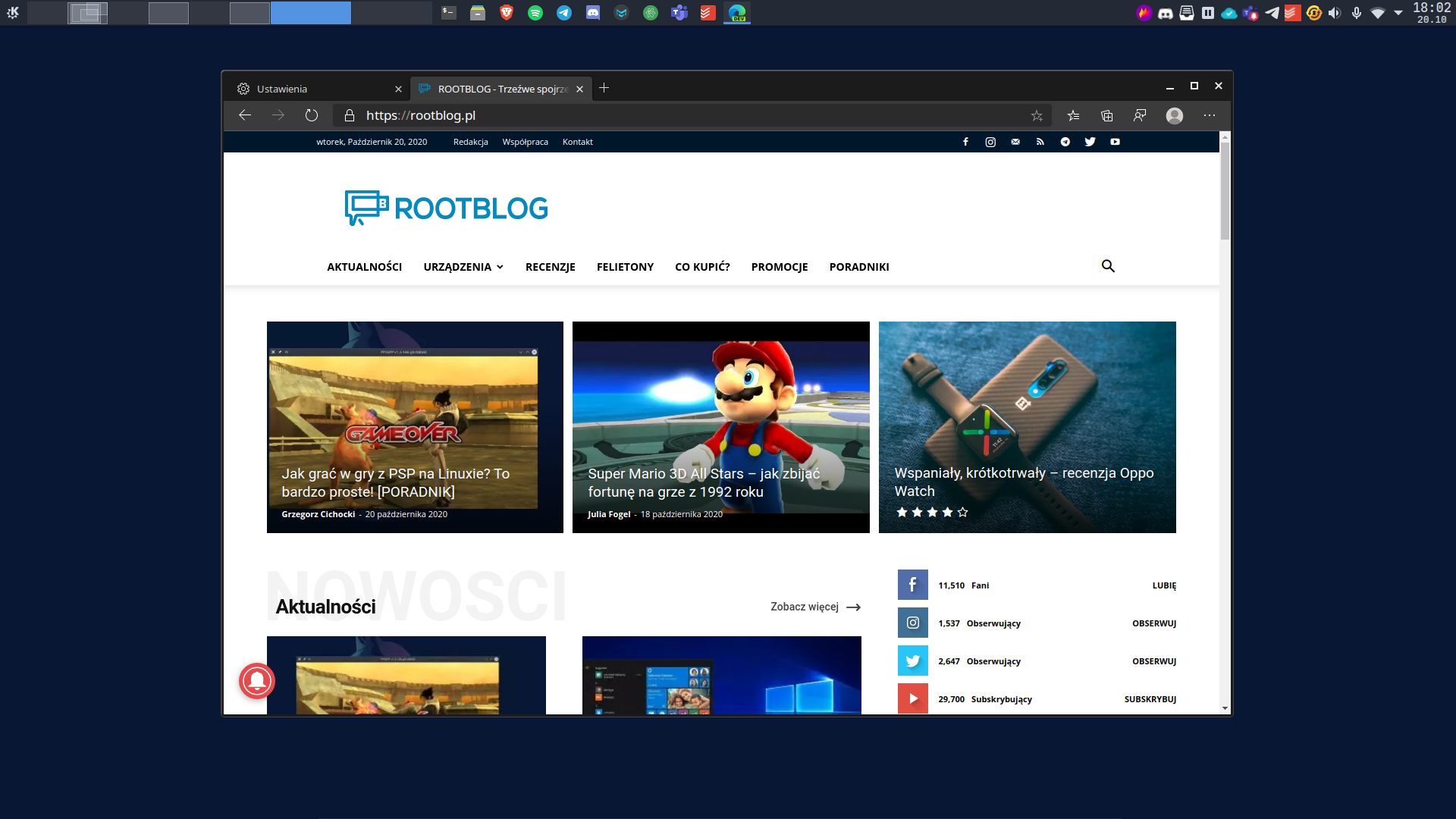
Task: Open the Twitter icon in the site header
Action: (1090, 142)
